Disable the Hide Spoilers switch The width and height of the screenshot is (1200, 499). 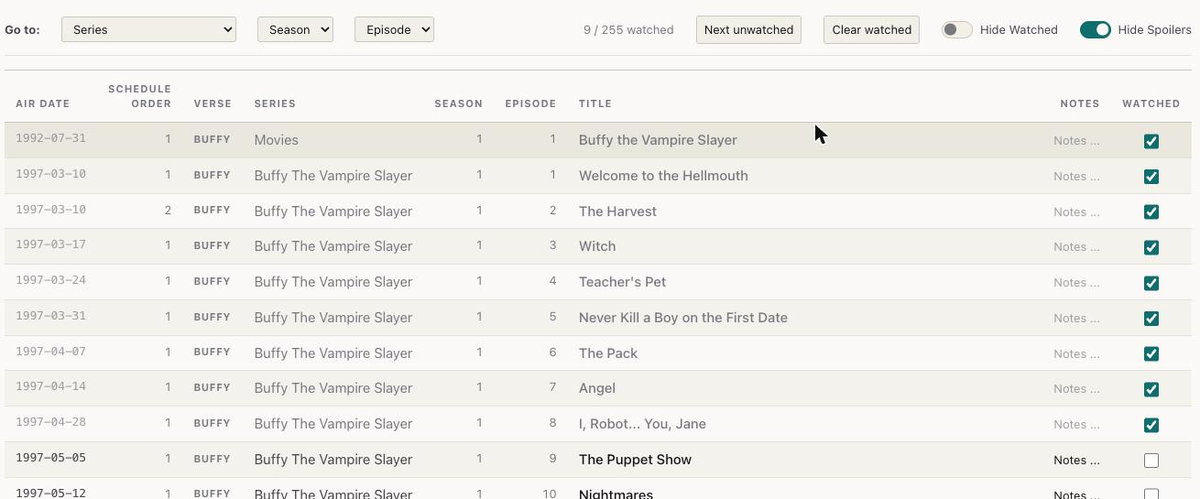pos(1095,30)
